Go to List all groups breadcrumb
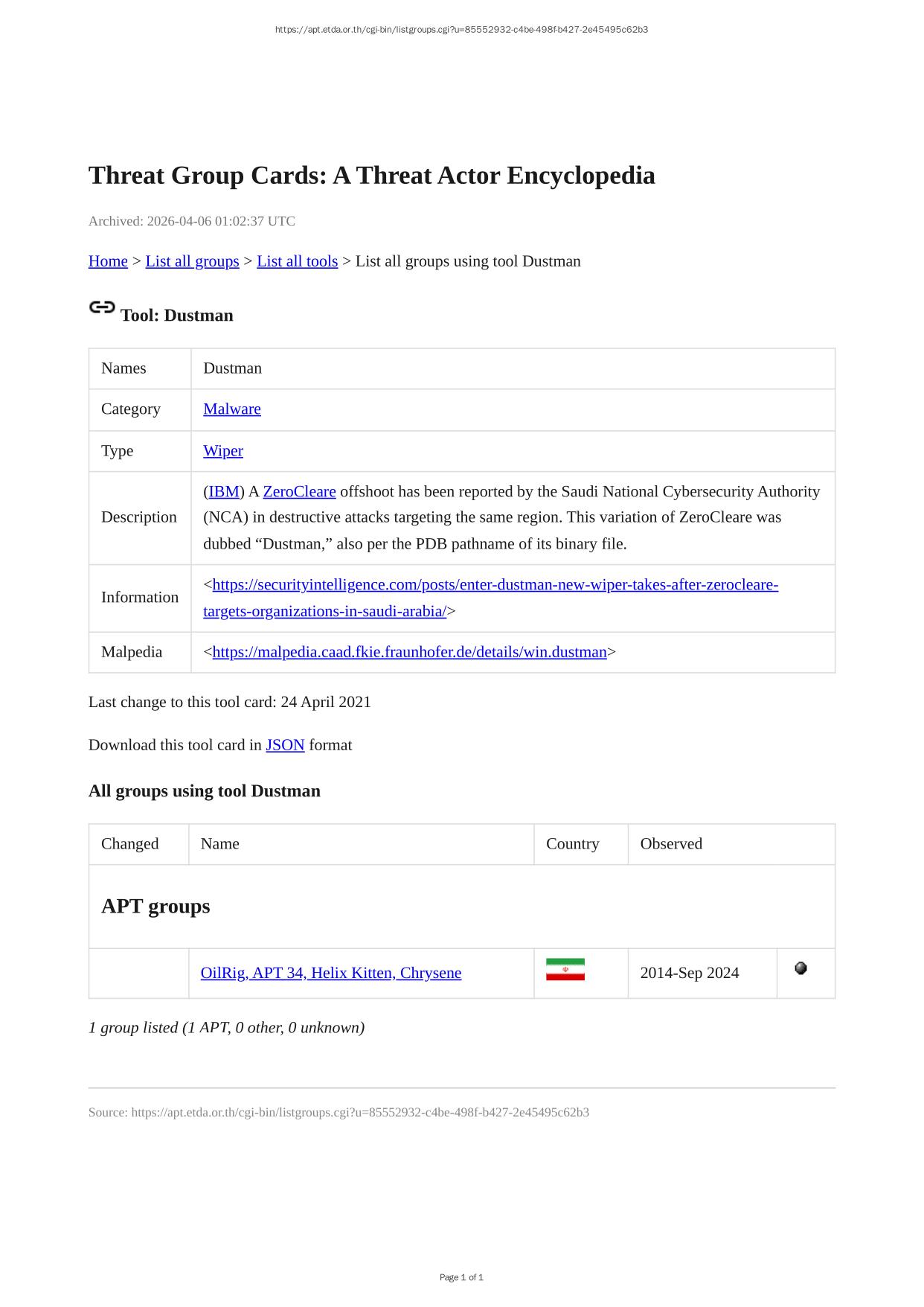 point(192,261)
